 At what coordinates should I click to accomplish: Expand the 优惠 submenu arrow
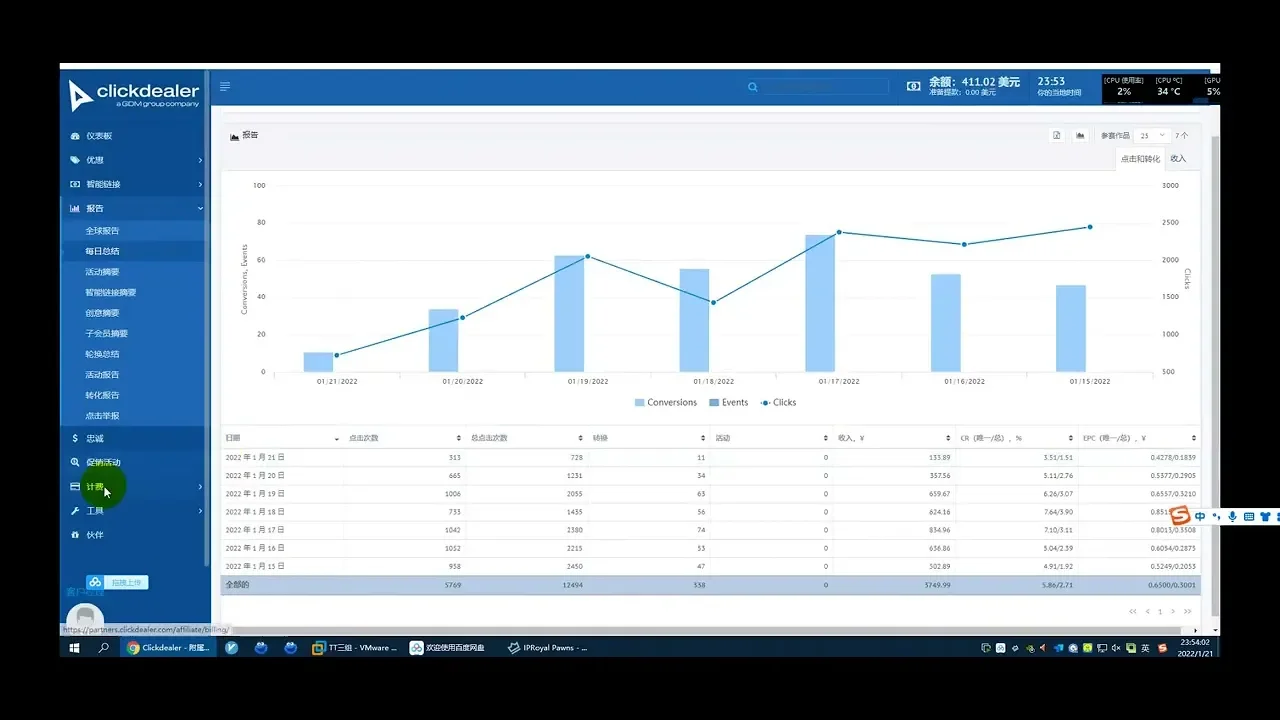pyautogui.click(x=200, y=160)
